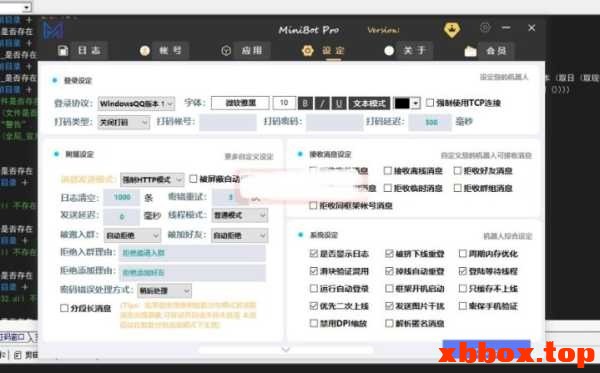This screenshot has height=373, width=600.
Task: Switch to the 关于 tab
Action: click(415, 50)
